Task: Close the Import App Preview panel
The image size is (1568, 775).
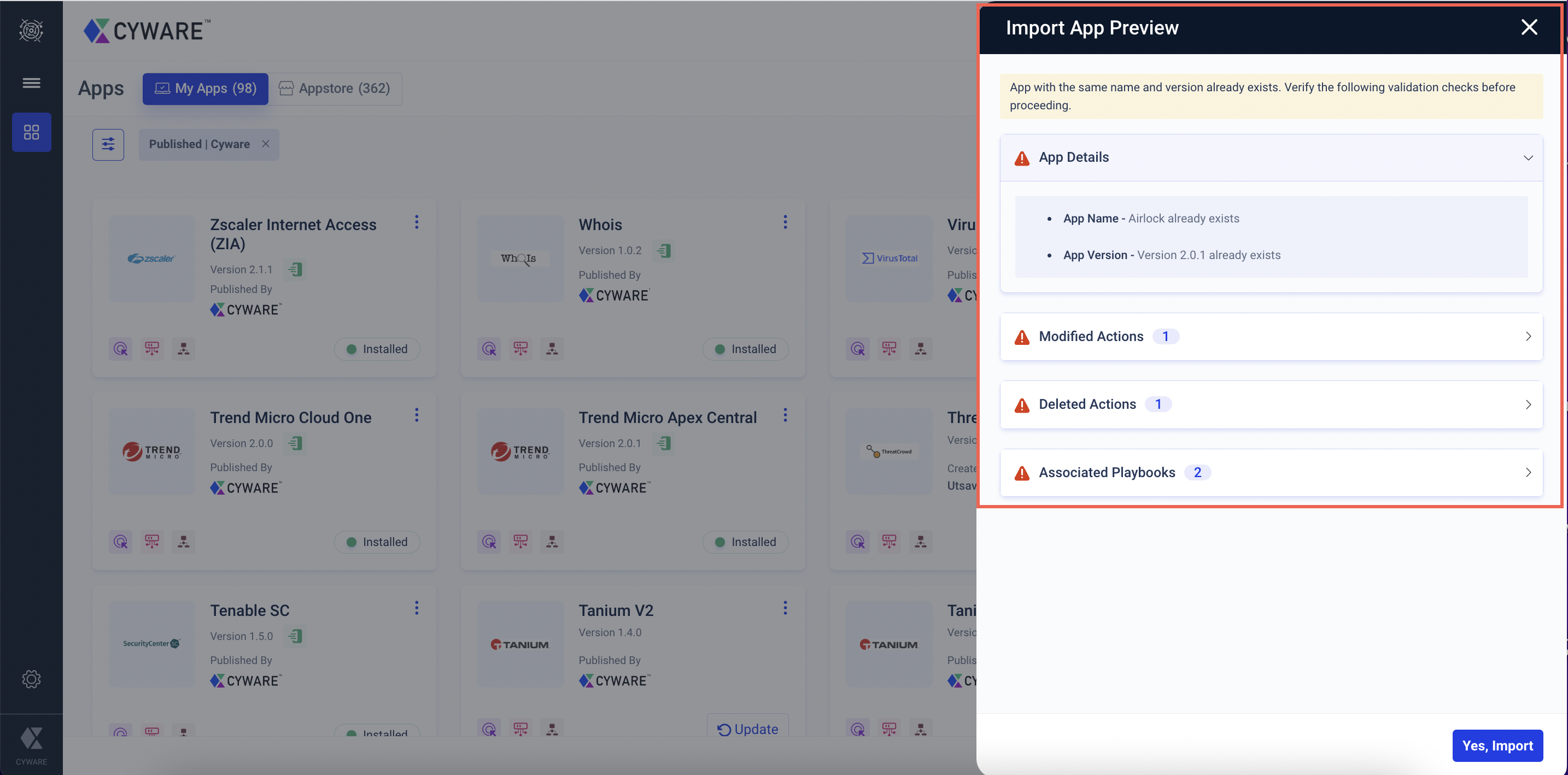Action: pos(1529,27)
